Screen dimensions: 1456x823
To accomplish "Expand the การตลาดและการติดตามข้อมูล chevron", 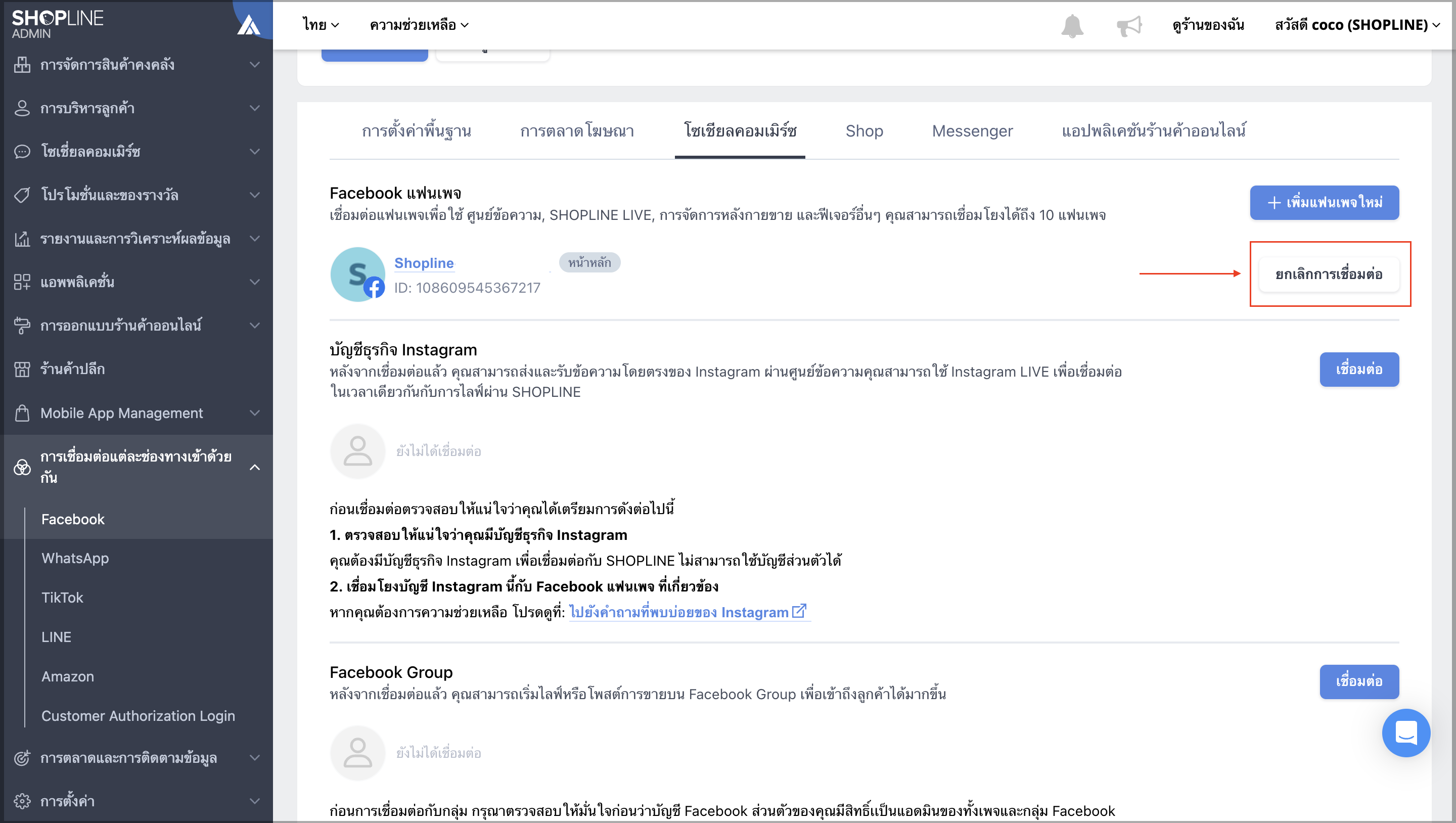I will (x=255, y=758).
